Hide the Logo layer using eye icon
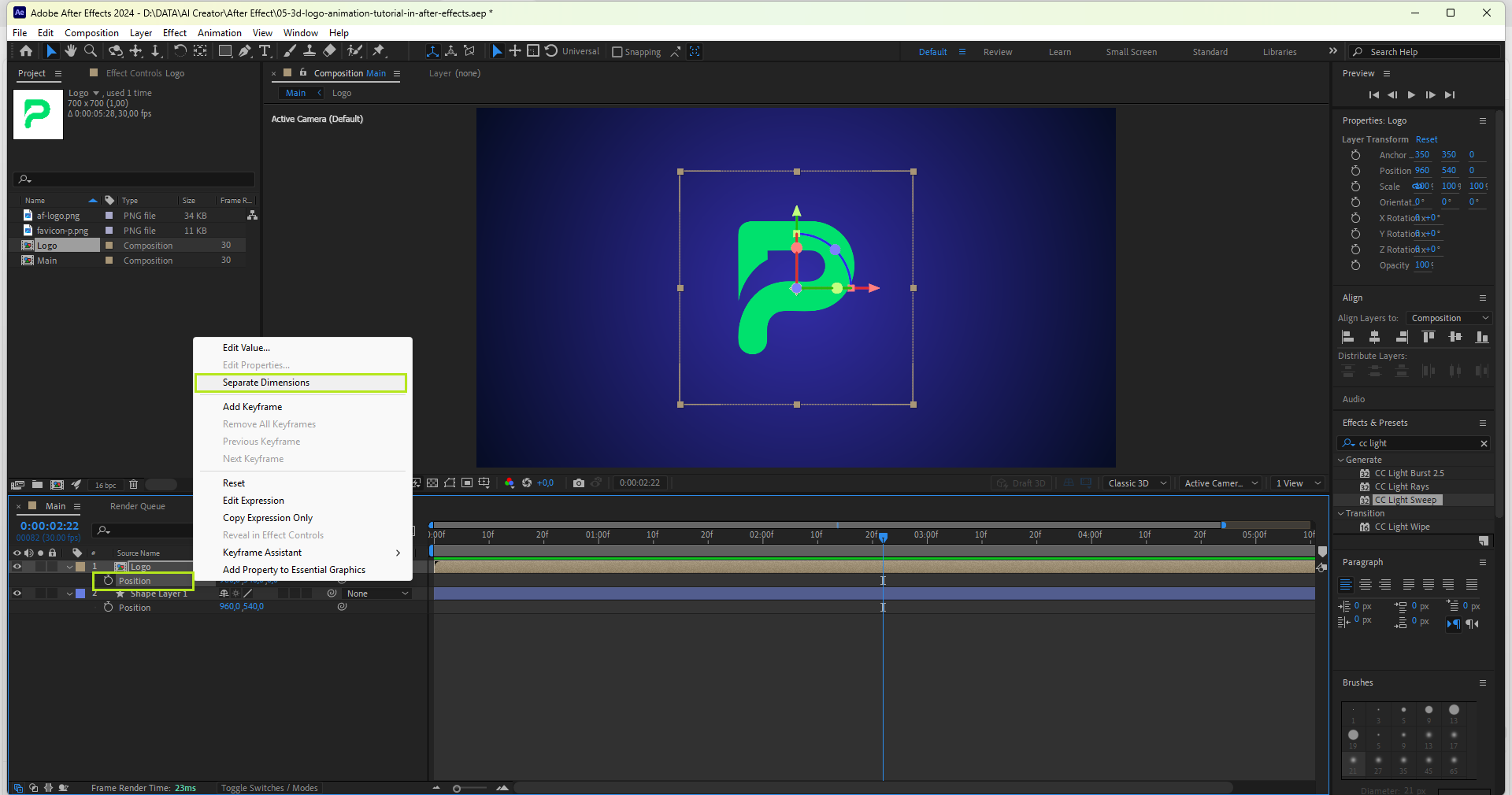The image size is (1512, 795). 17,567
